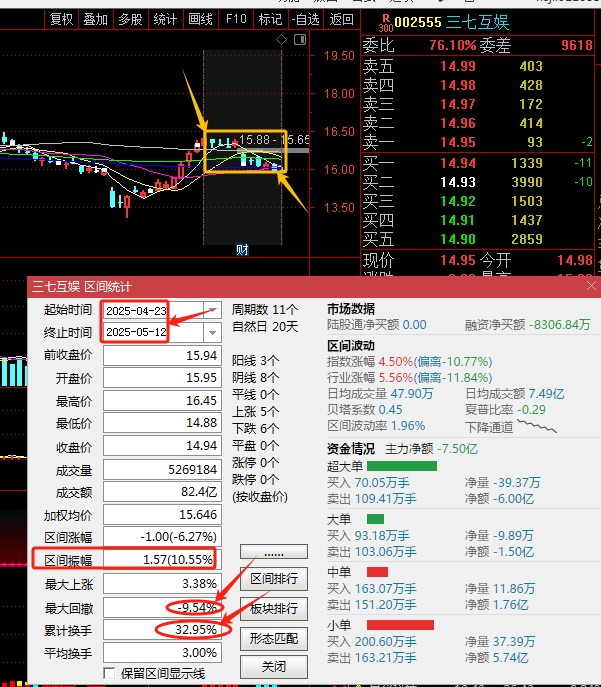The width and height of the screenshot is (601, 687).
Task: Click 卖二 price 14.96
Action: pos(458,123)
